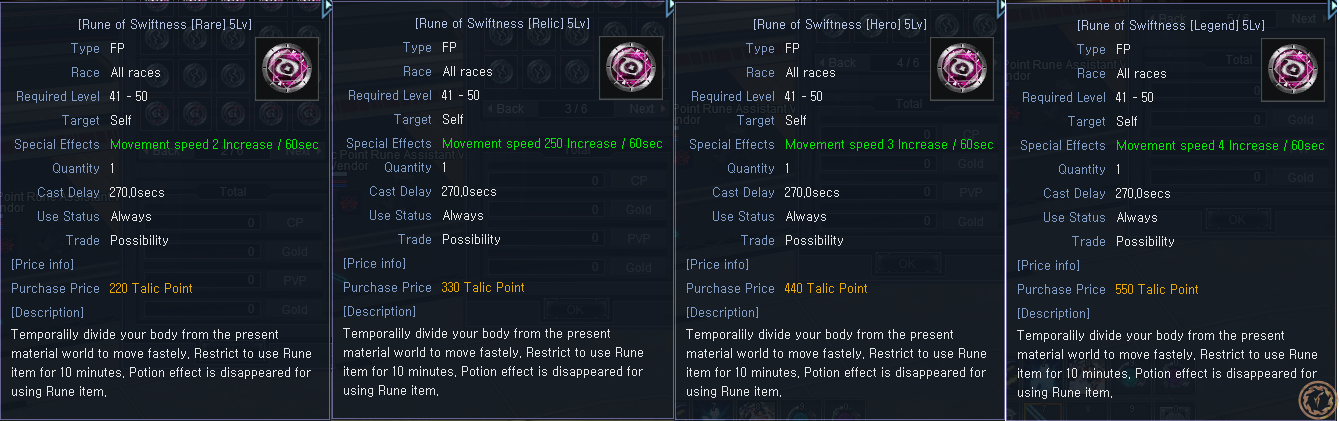Click the Rune of Swiftness [Relic] icon
This screenshot has height=421, width=1340.
point(630,68)
